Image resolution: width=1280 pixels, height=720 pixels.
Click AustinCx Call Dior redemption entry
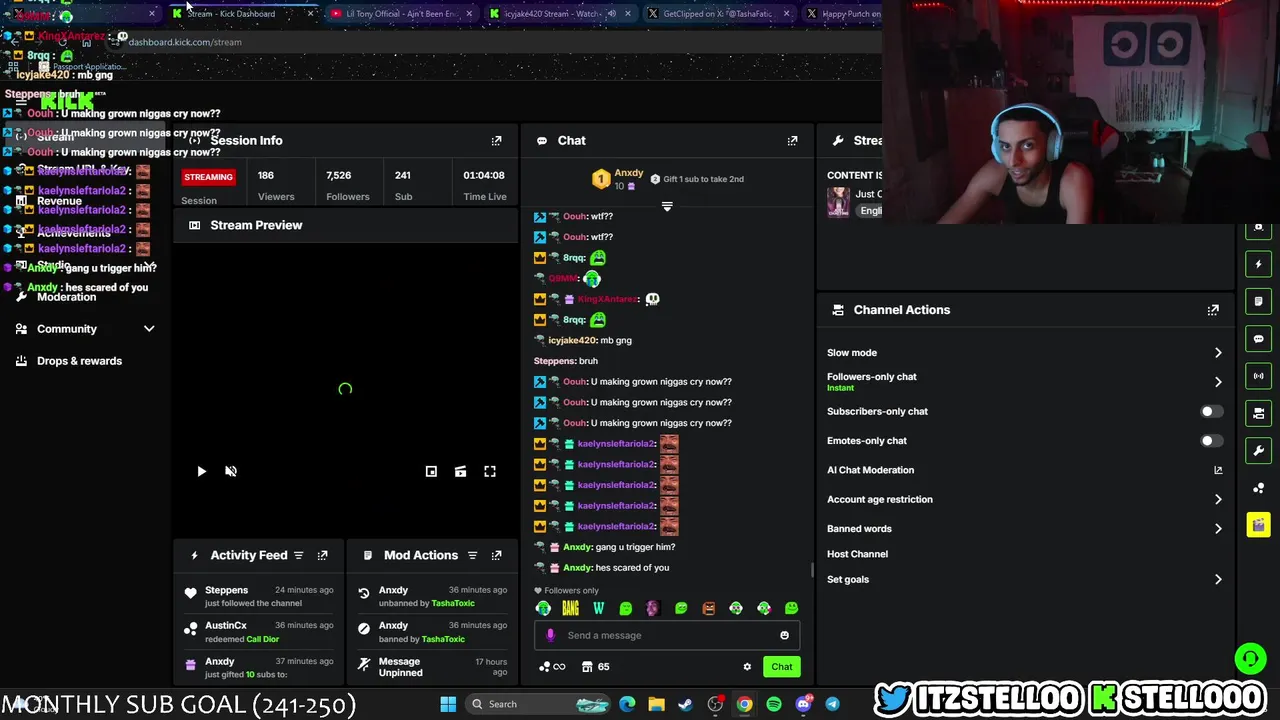pyautogui.click(x=259, y=632)
